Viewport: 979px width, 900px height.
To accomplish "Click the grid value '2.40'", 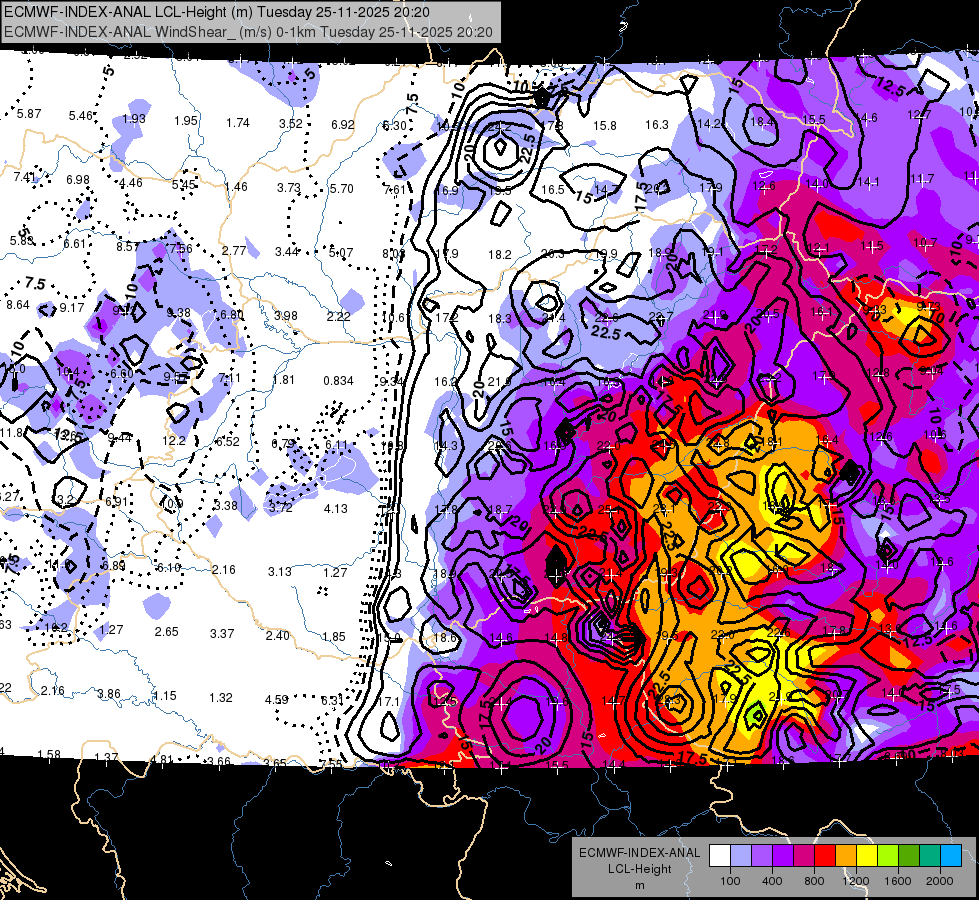I will click(x=278, y=635).
